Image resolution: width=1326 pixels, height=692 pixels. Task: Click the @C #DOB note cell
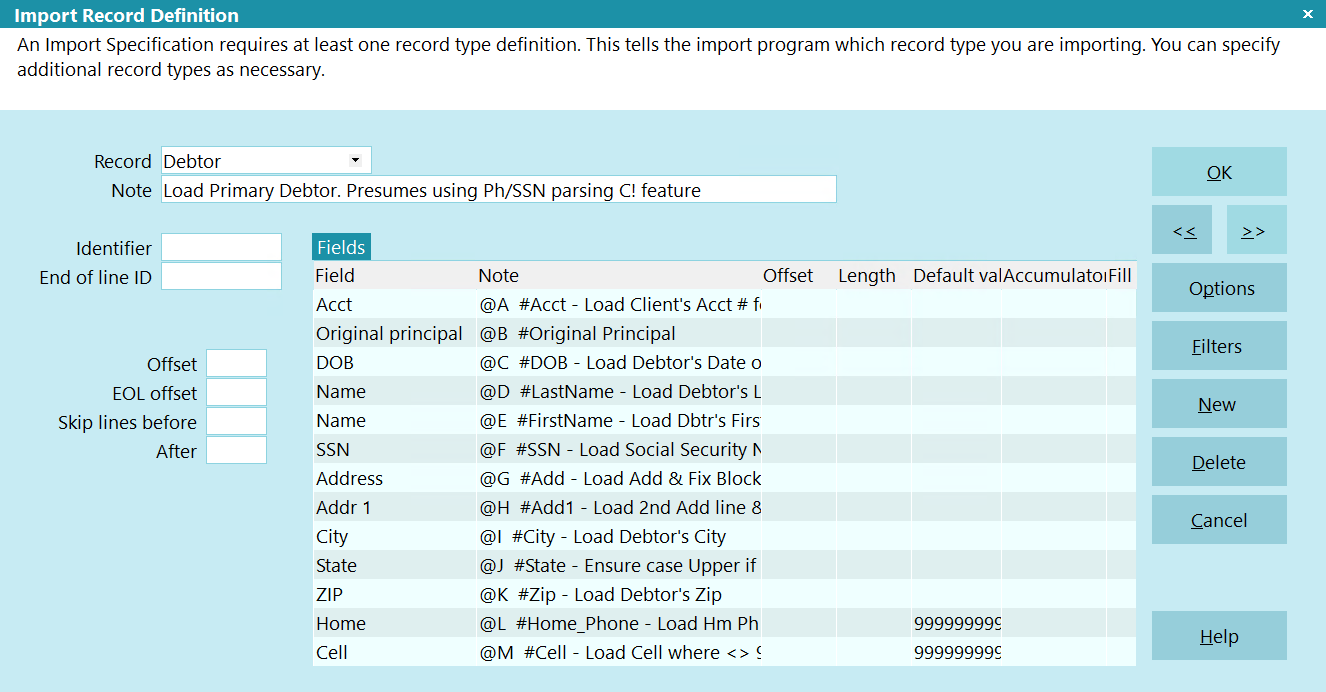pos(618,362)
